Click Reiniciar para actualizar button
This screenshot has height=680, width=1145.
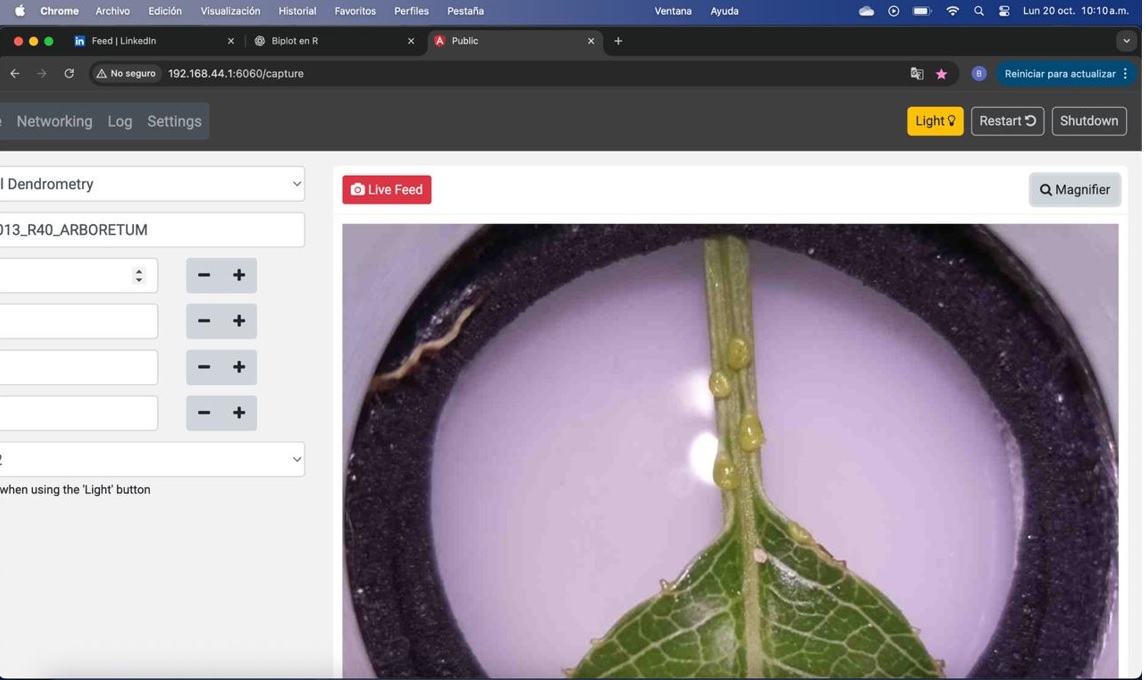(x=1060, y=73)
